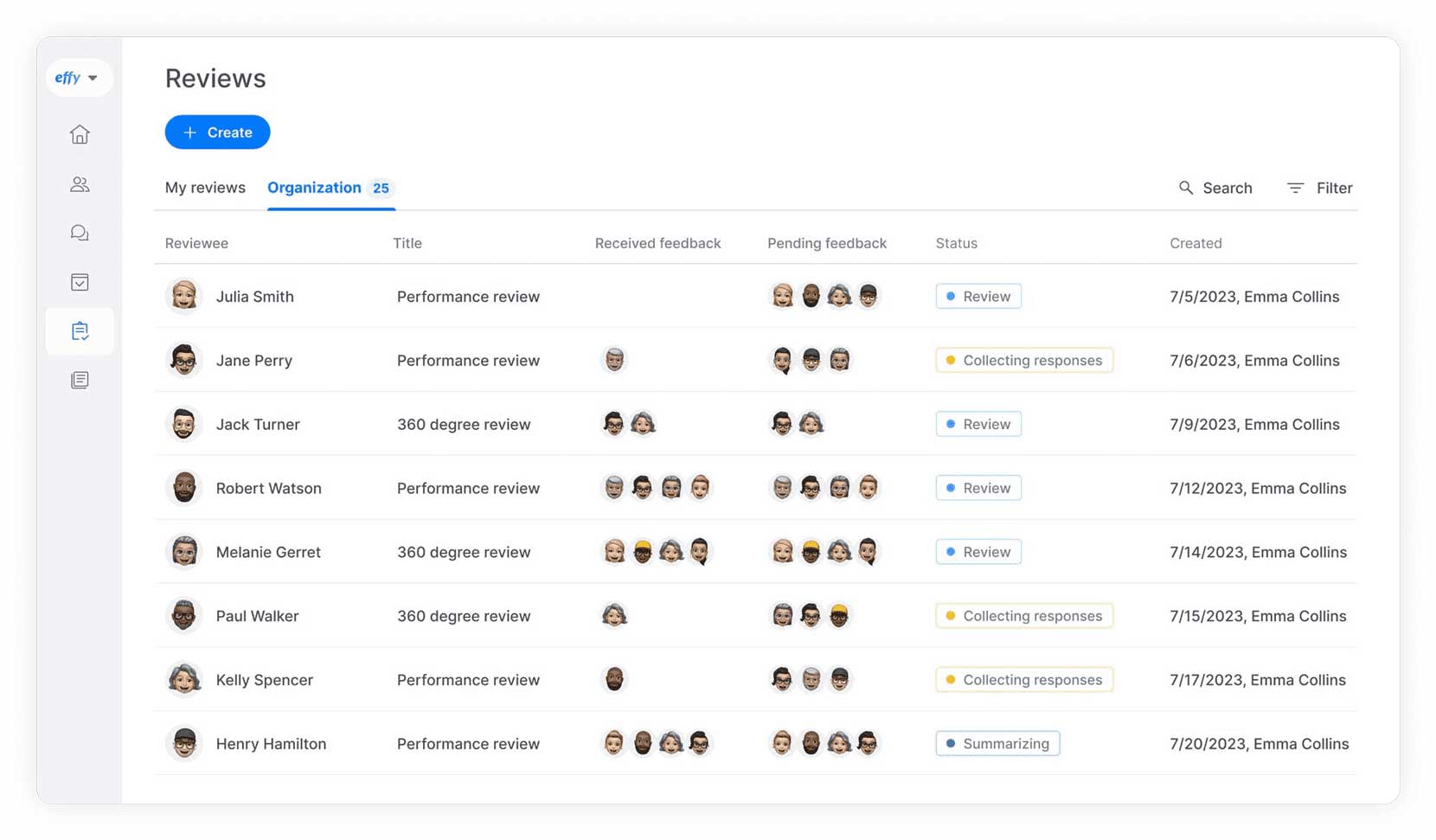This screenshot has height=840, width=1436.
Task: Click the Created column header
Action: (1196, 243)
